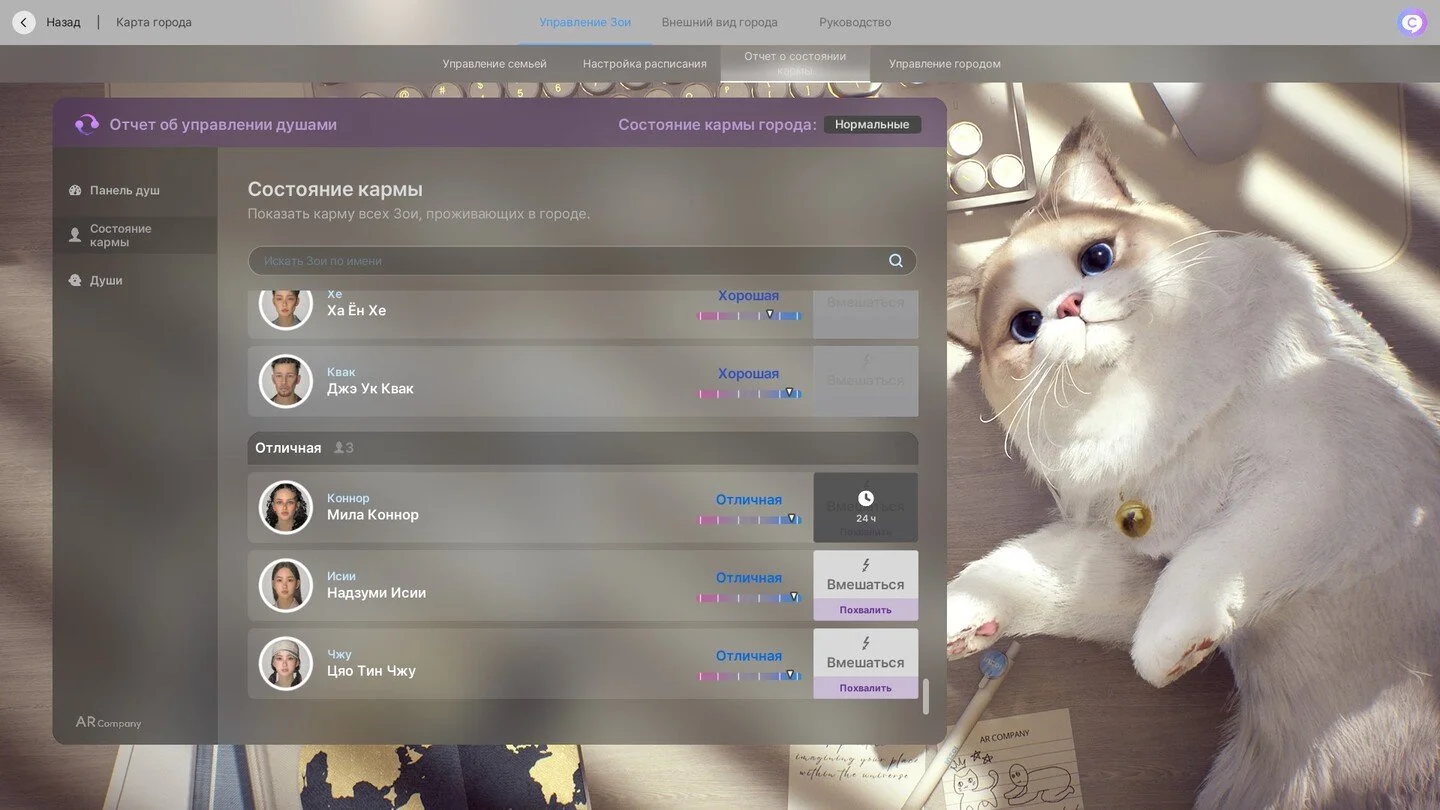Viewport: 1440px width, 810px height.
Task: Click the Панель душ sidebar icon
Action: pyautogui.click(x=75, y=190)
